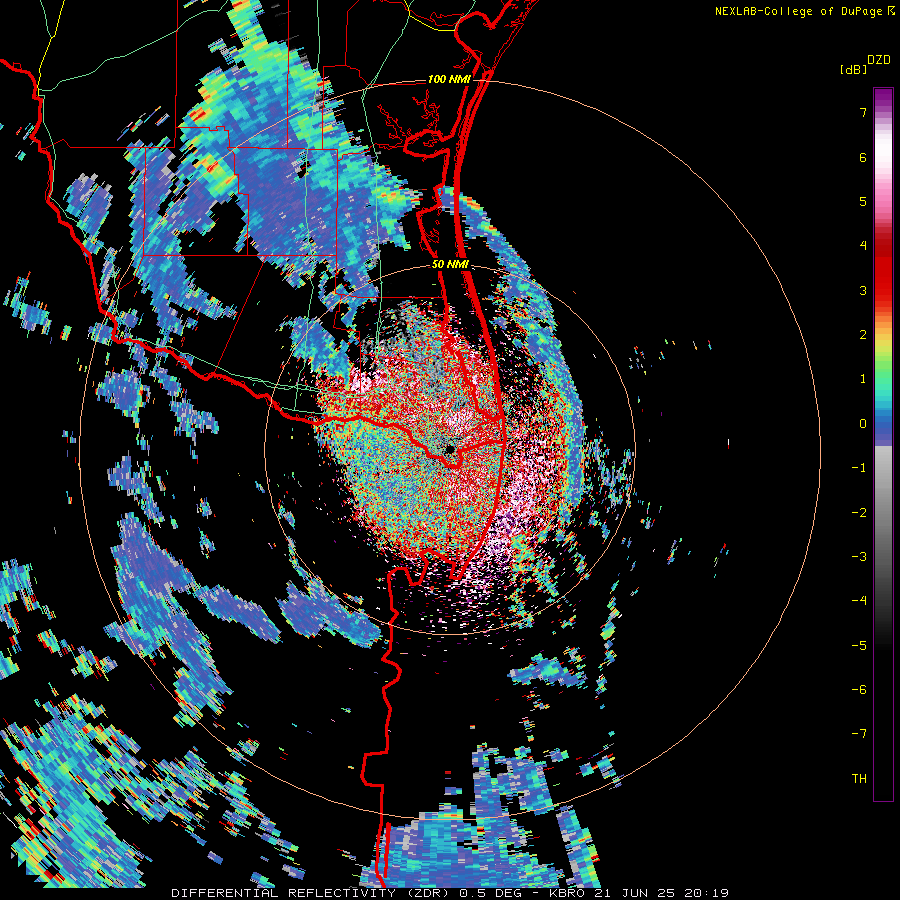
Task: Select the 2 dB scale value
Action: coord(863,335)
